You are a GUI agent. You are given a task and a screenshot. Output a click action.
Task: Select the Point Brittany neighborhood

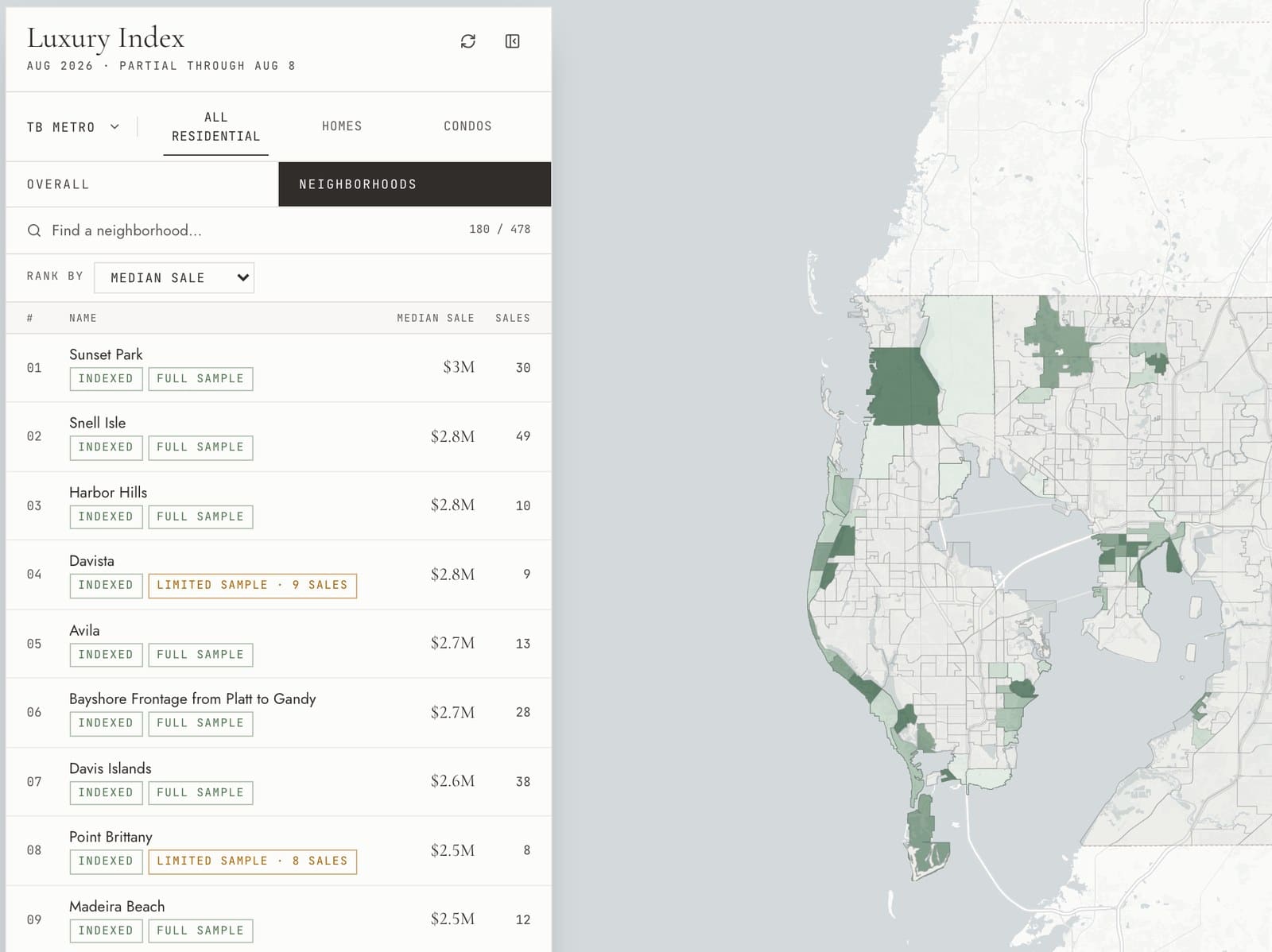point(278,851)
